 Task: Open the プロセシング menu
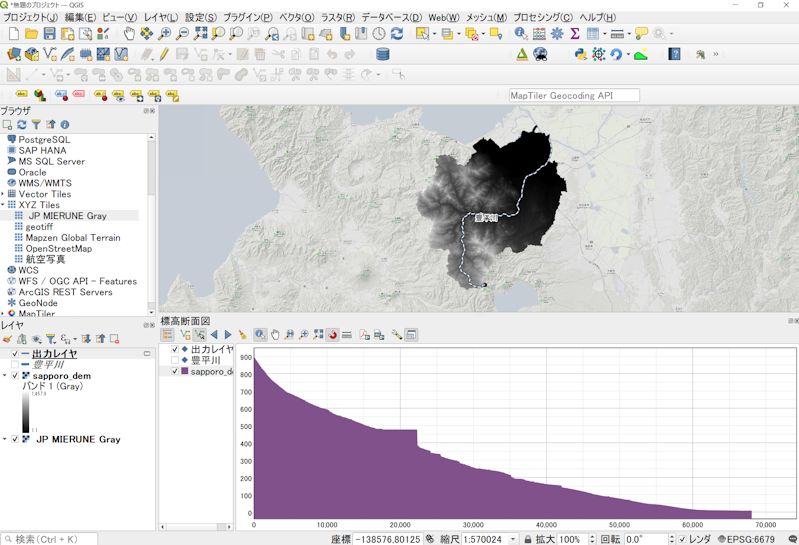(x=543, y=17)
